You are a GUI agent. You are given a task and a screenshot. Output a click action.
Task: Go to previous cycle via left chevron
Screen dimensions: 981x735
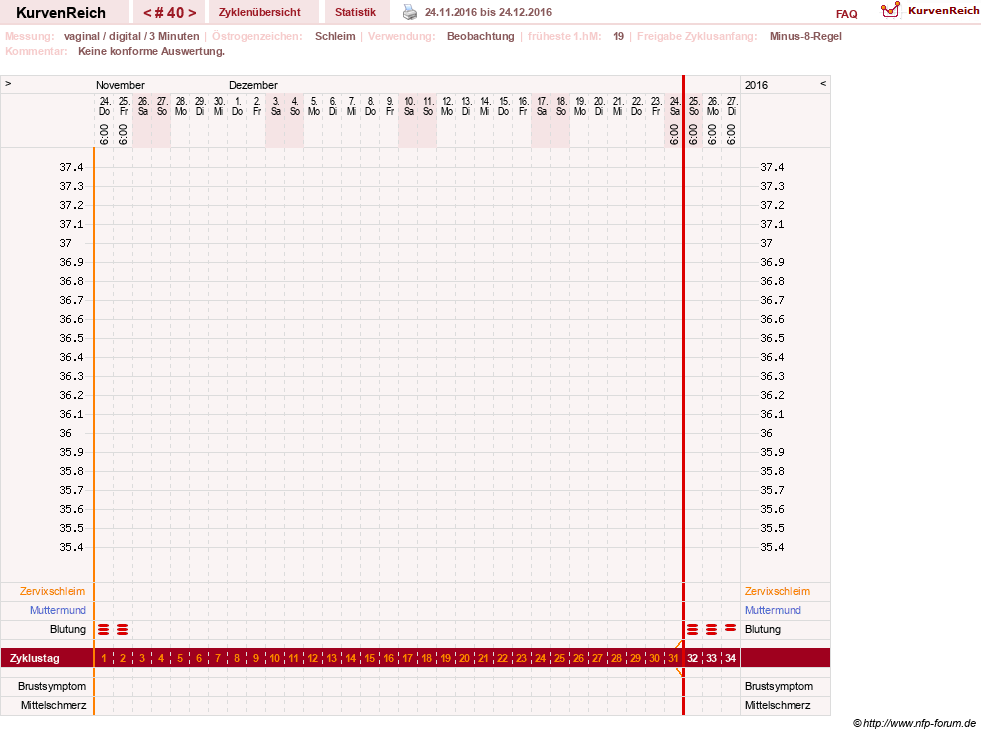tap(147, 13)
